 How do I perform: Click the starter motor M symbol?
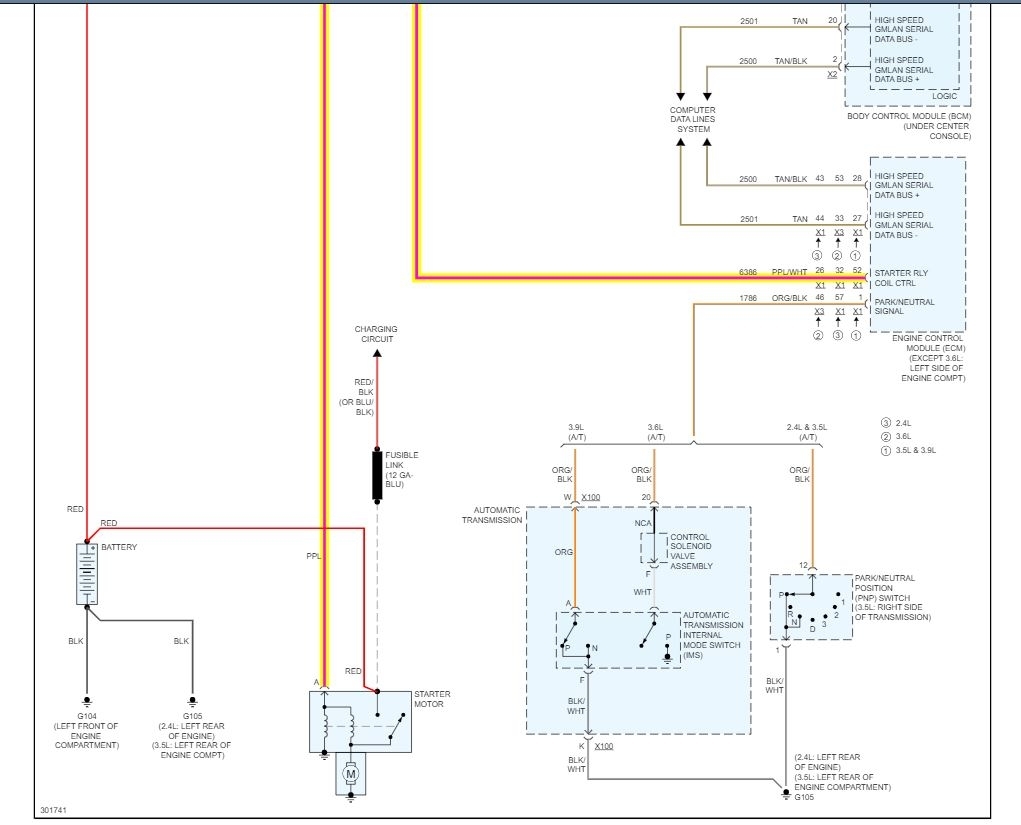pyautogui.click(x=351, y=774)
